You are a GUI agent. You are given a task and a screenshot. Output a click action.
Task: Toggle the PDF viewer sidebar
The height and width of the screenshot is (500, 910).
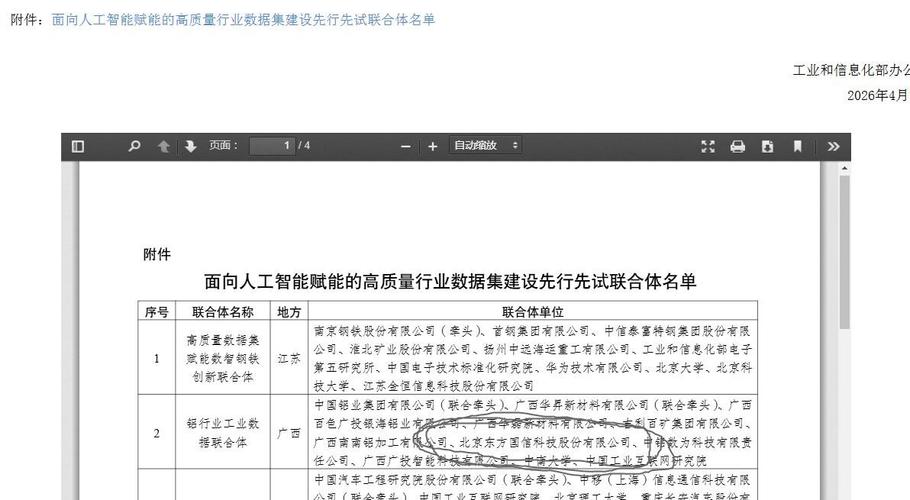tap(78, 146)
